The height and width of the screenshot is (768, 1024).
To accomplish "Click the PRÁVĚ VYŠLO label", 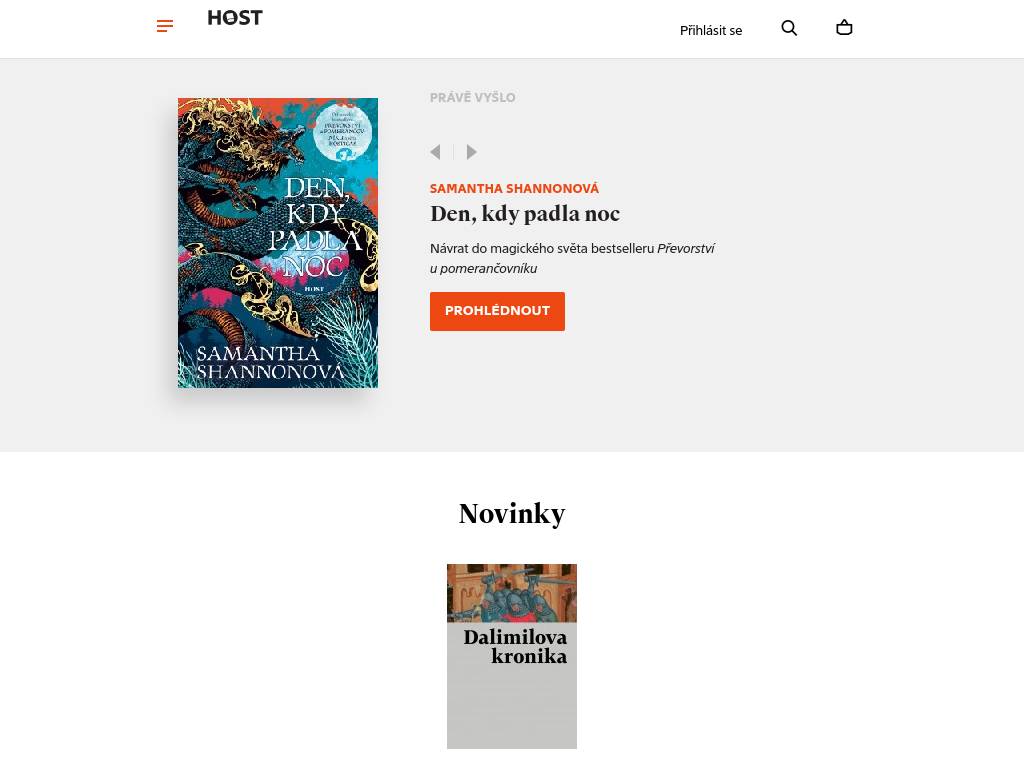I will click(x=472, y=97).
